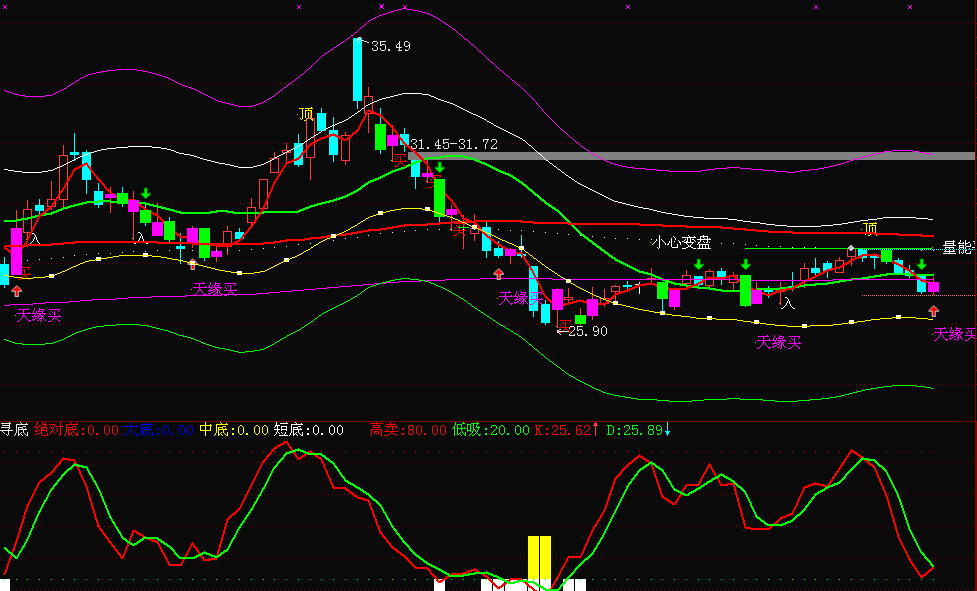Screen dimensions: 977x591
Task: Click the 天缘买 label left of 25.90 low
Action: 519,299
